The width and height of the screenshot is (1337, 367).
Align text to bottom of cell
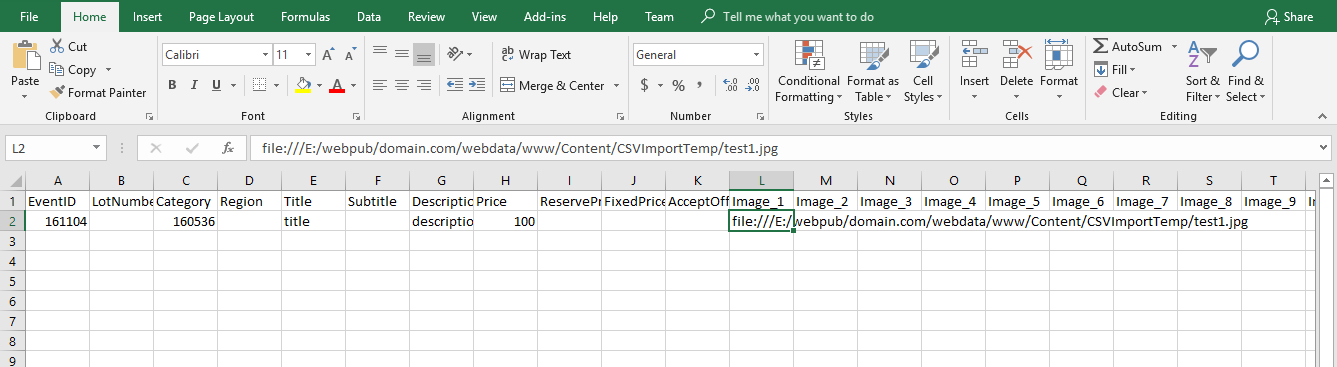point(424,53)
